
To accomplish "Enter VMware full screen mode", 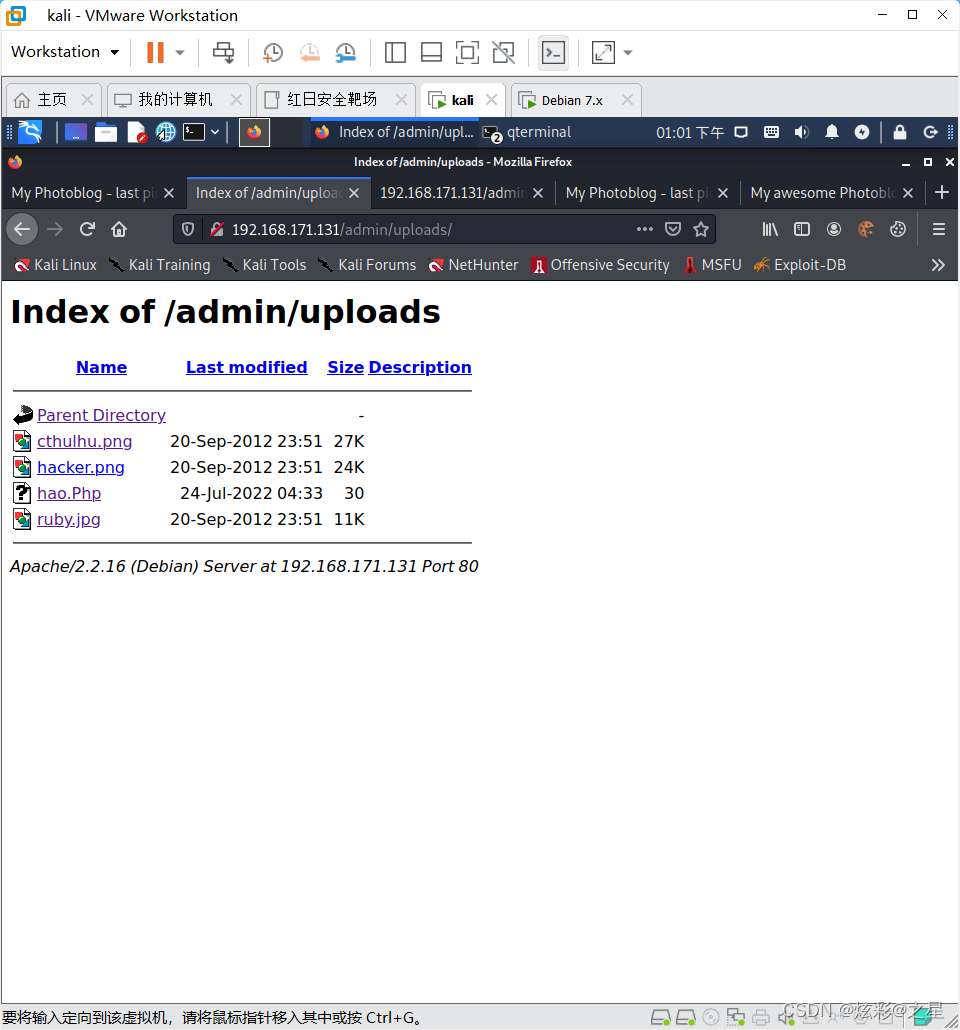I will 467,53.
